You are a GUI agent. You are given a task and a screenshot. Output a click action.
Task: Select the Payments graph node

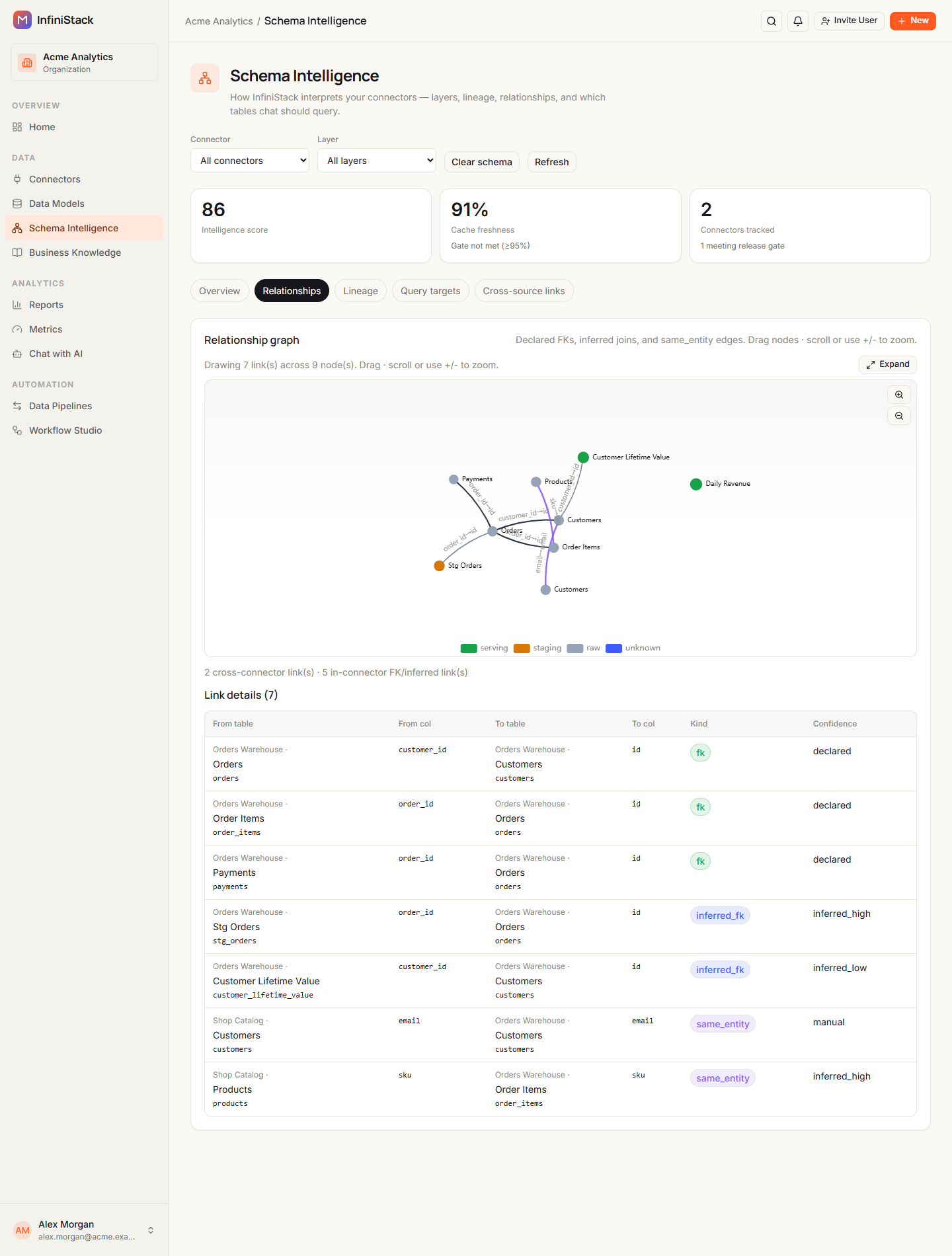coord(454,479)
